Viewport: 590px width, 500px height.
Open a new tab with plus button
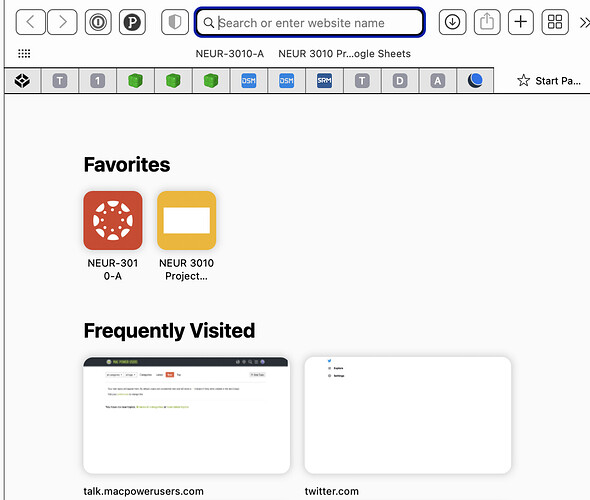(x=521, y=23)
